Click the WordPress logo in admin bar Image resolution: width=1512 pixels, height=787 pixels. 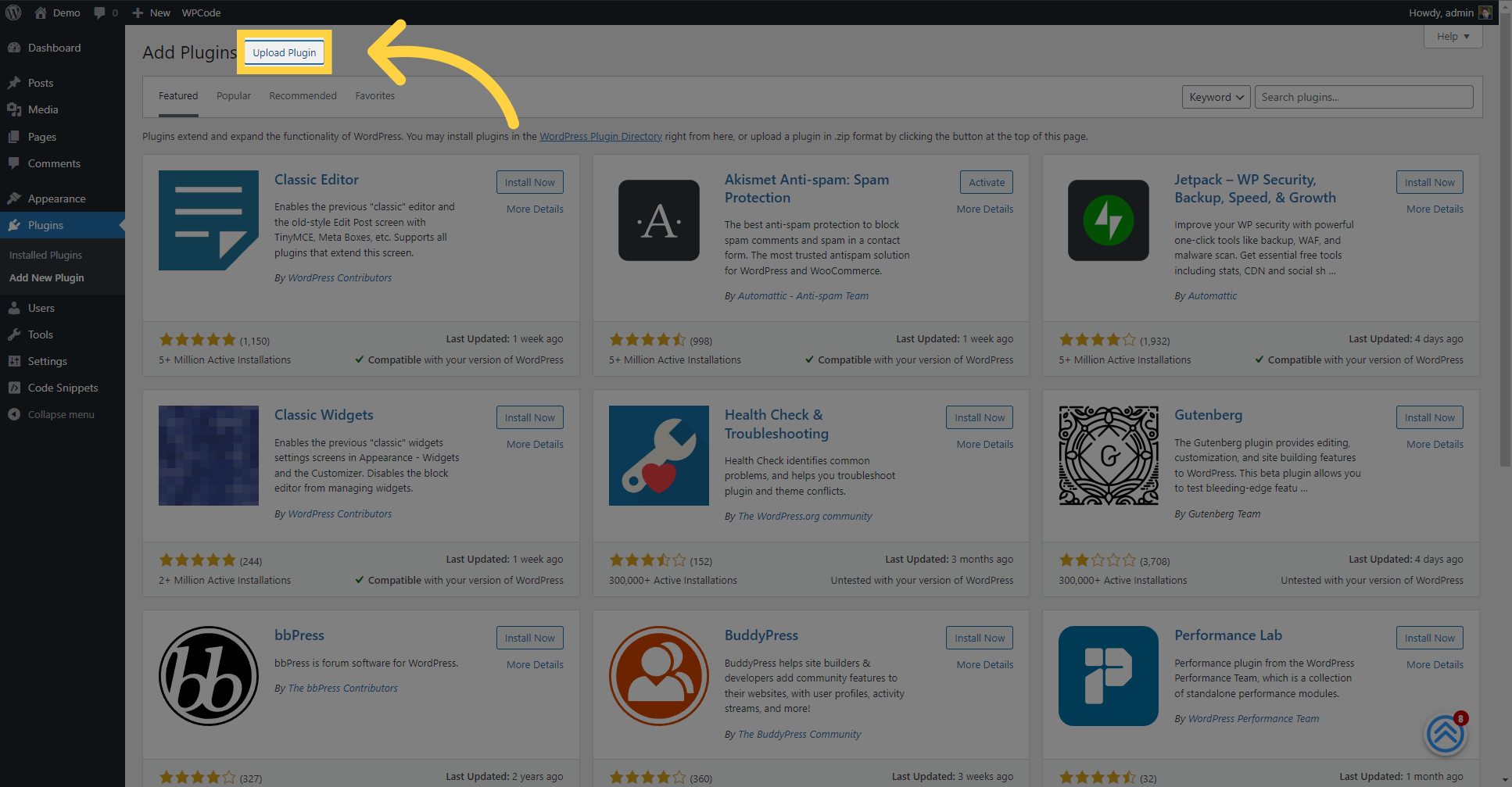coord(13,13)
